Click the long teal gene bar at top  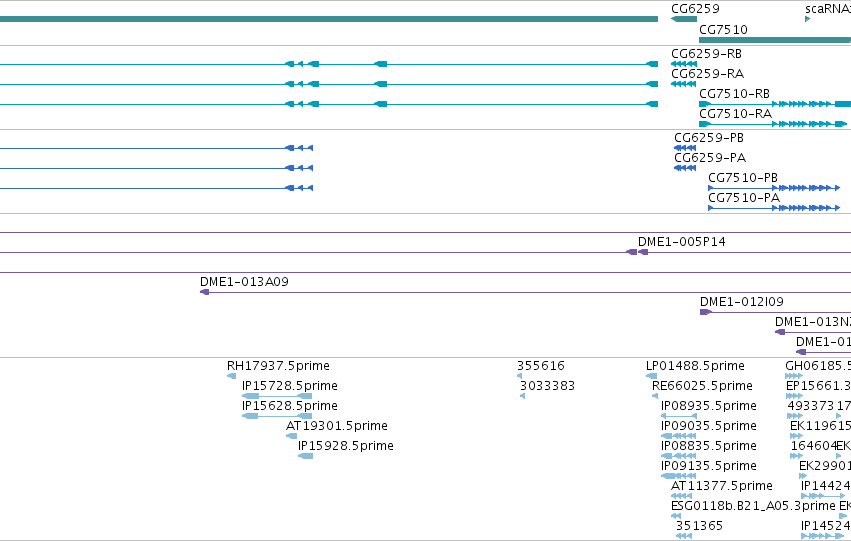[x=329, y=19]
